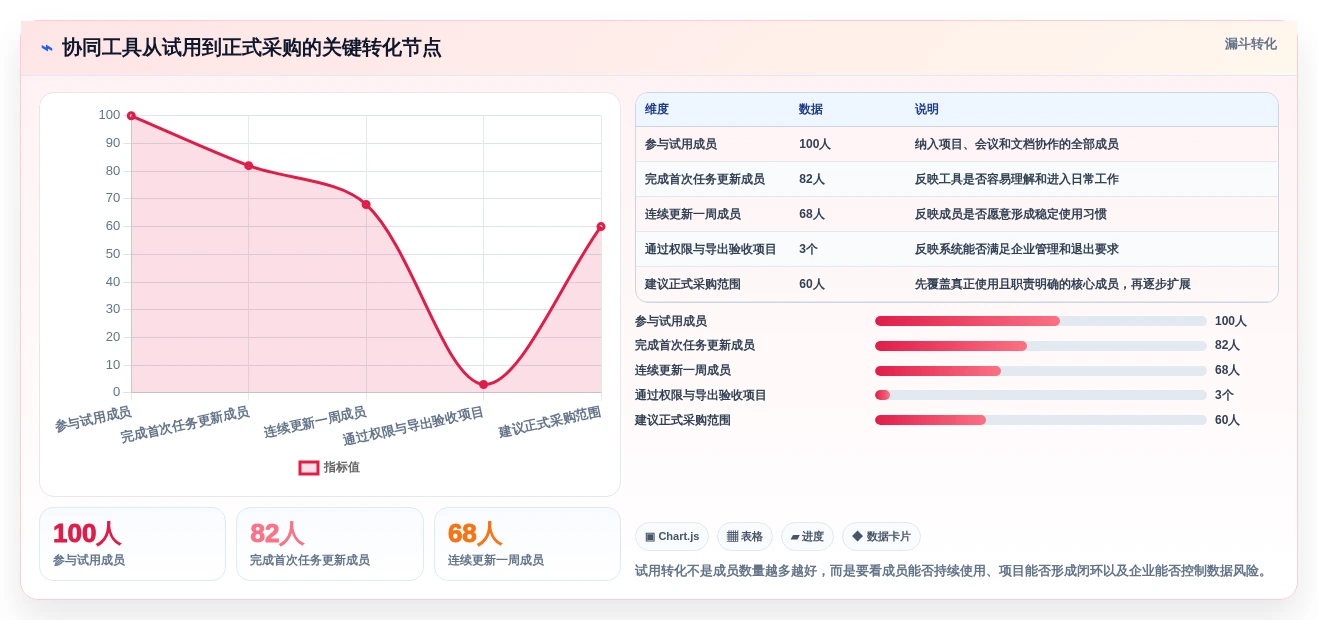Click the 60人 table value
Viewport: 1318px width, 620px height.
point(812,284)
